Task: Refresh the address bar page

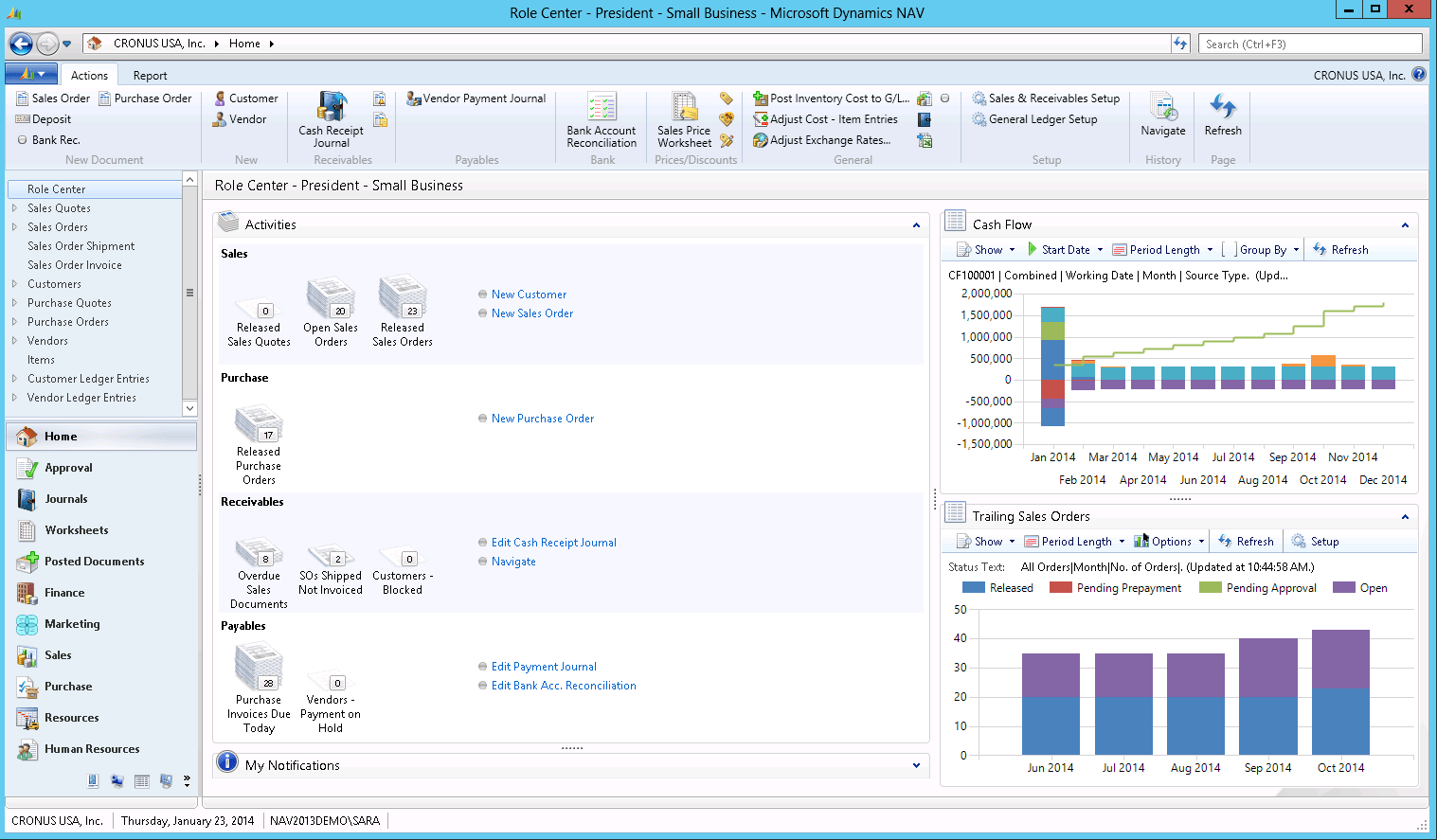Action: (x=1180, y=44)
